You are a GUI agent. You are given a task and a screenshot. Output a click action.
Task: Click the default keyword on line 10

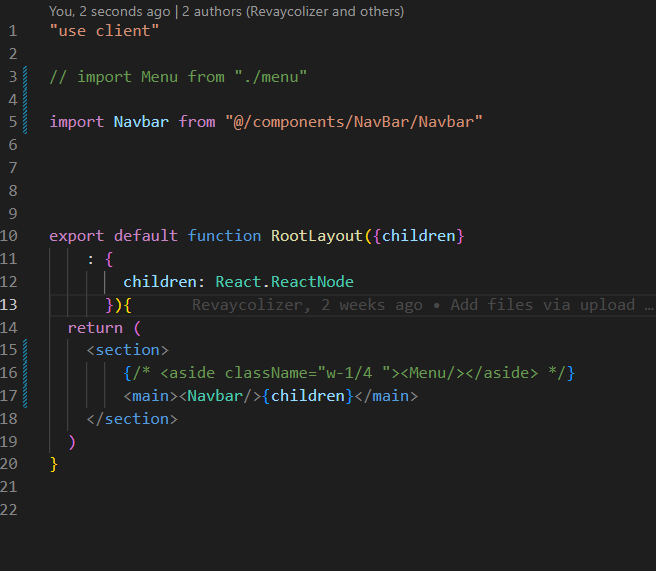(146, 236)
